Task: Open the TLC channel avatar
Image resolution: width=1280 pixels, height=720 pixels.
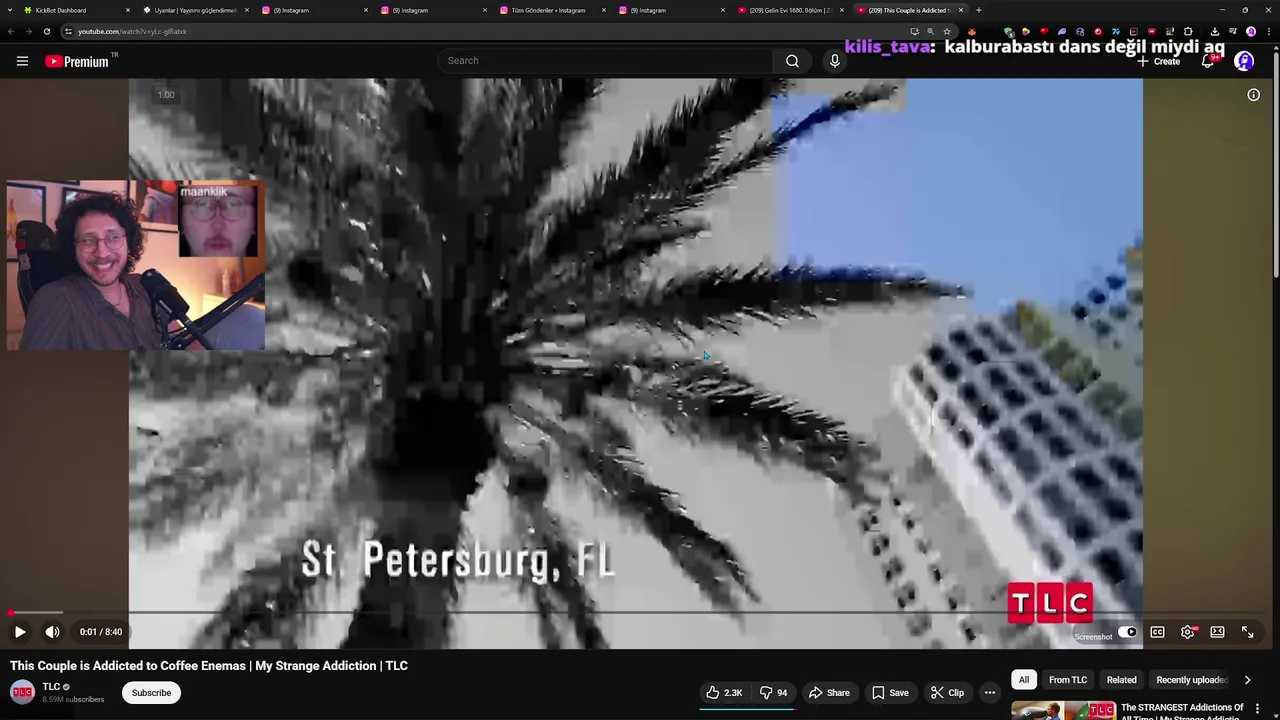Action: (x=22, y=693)
